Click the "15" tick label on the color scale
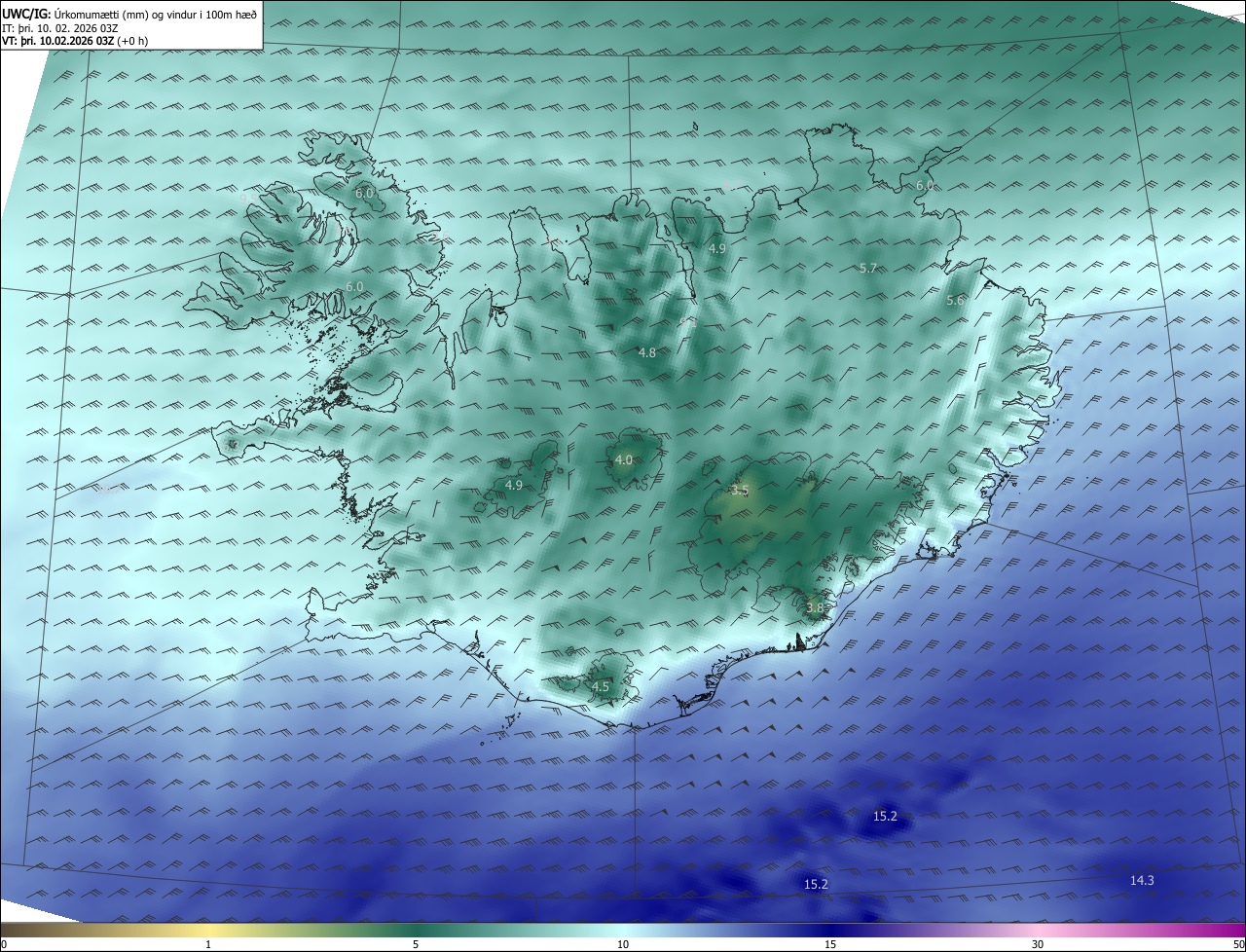The image size is (1246, 952). (830, 944)
